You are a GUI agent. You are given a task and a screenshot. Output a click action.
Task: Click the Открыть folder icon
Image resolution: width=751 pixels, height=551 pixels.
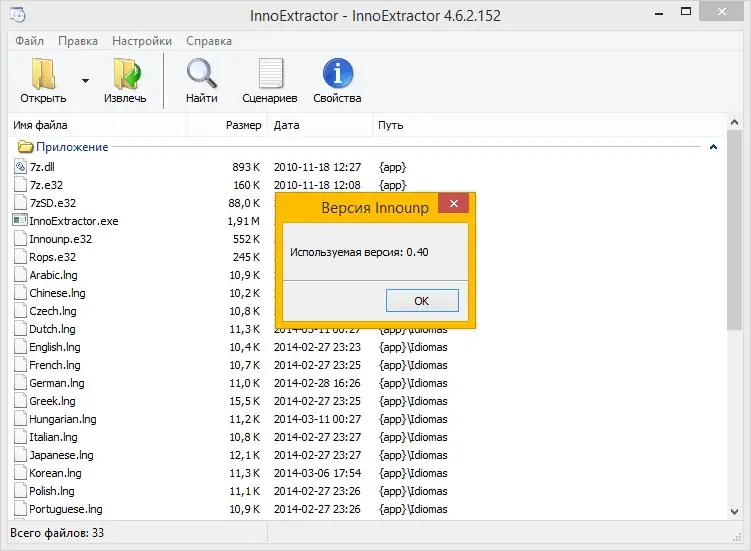point(44,74)
